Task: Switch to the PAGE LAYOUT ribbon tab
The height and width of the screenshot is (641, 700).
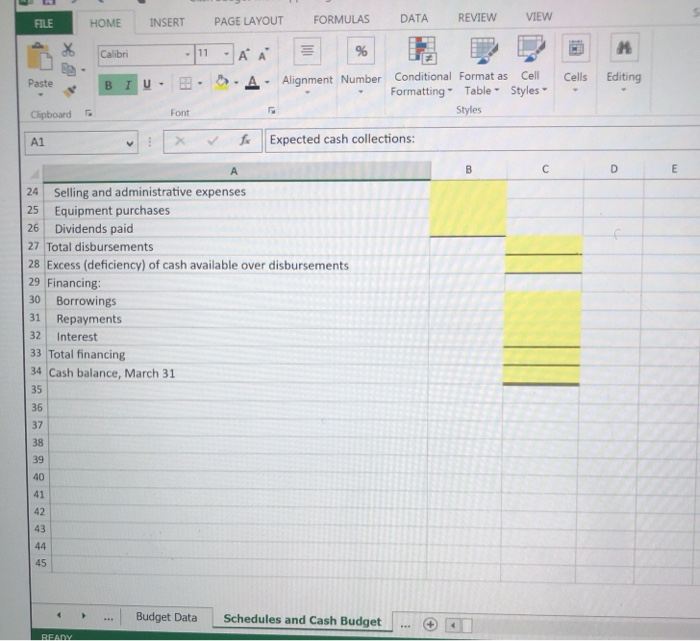Action: tap(248, 21)
